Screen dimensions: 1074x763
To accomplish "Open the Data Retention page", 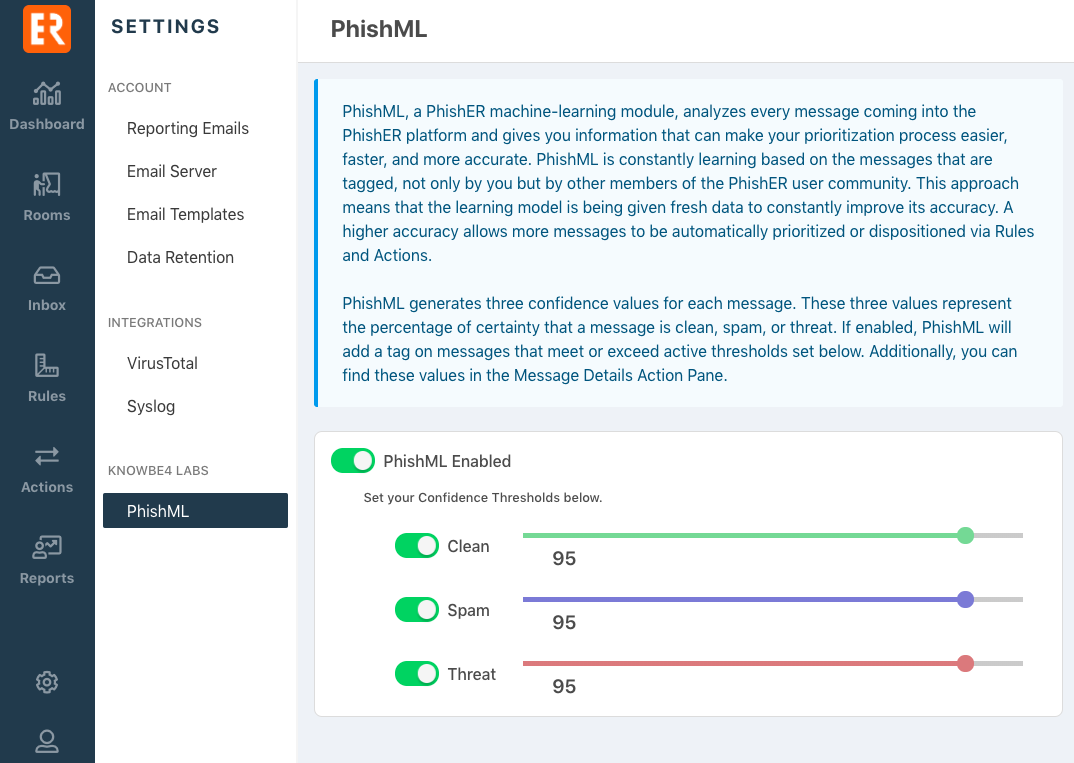I will 180,257.
